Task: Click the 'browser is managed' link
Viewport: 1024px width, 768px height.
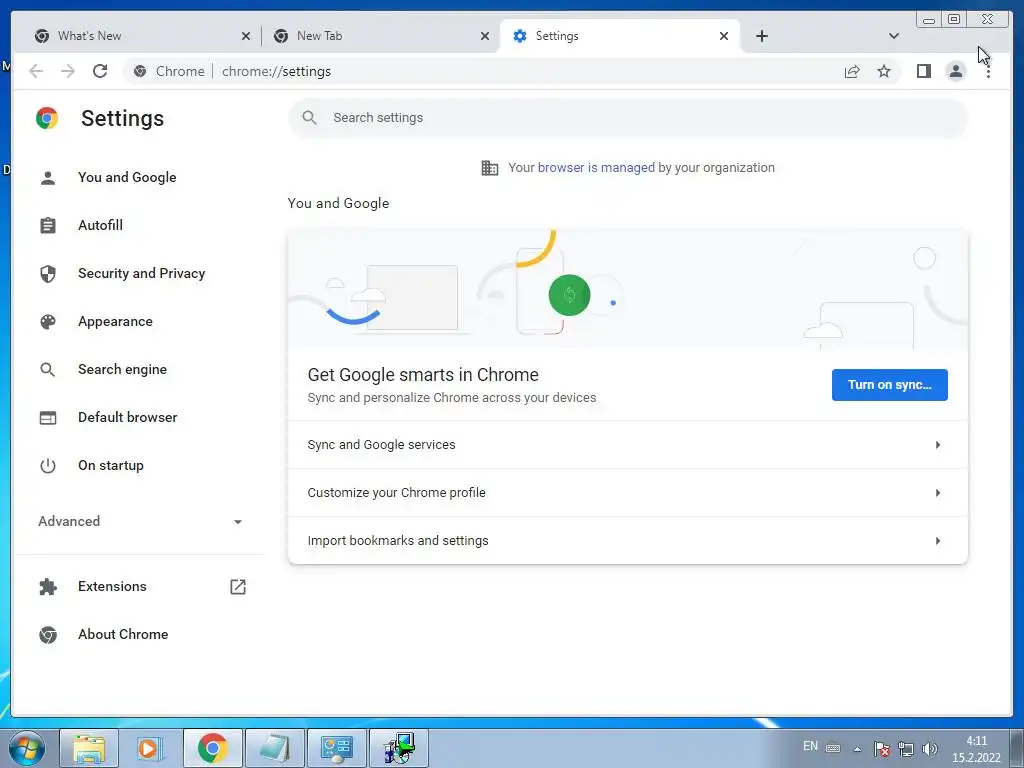Action: click(x=596, y=168)
